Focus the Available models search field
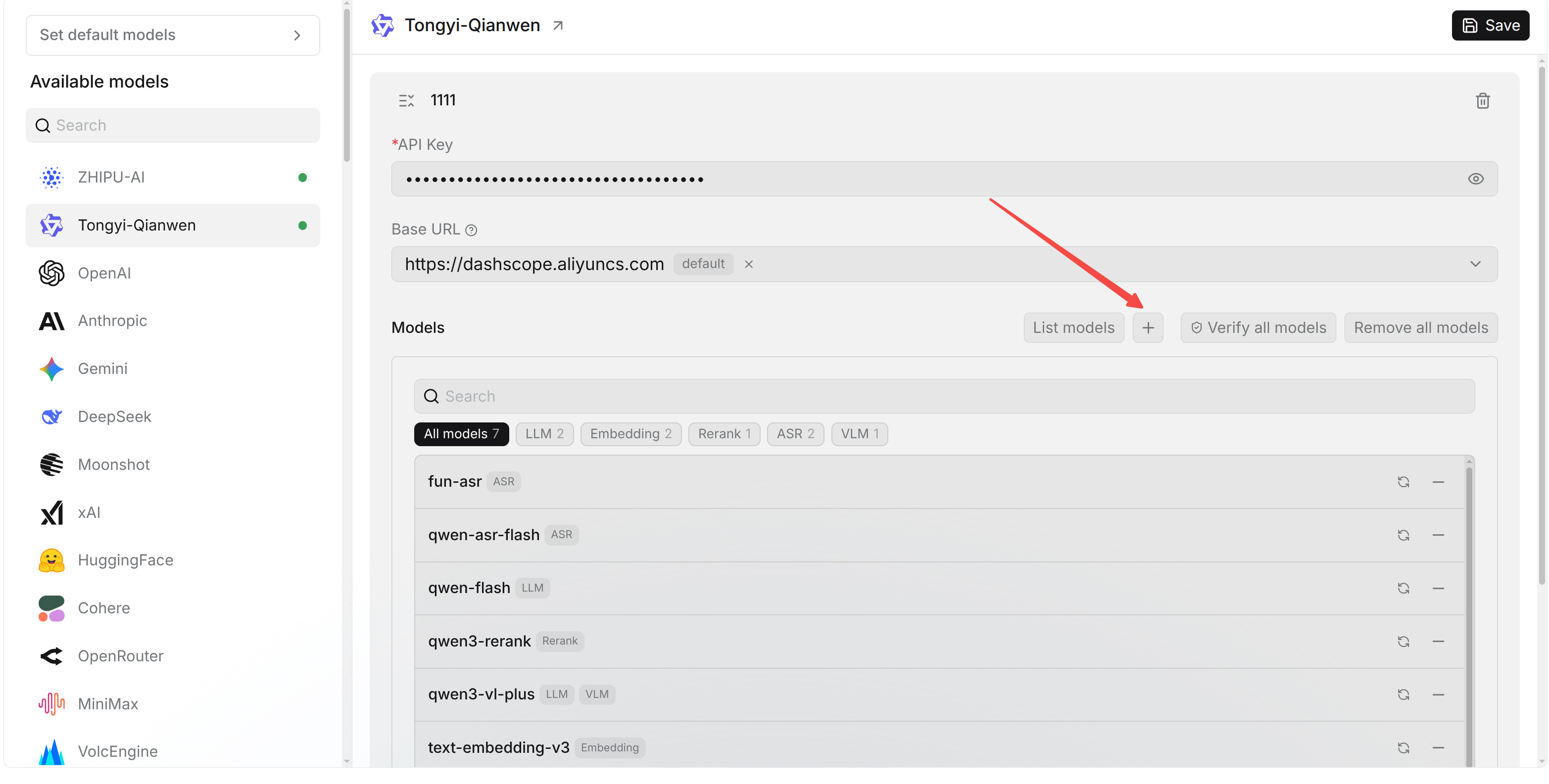Viewport: 1549px width, 784px height. [173, 126]
